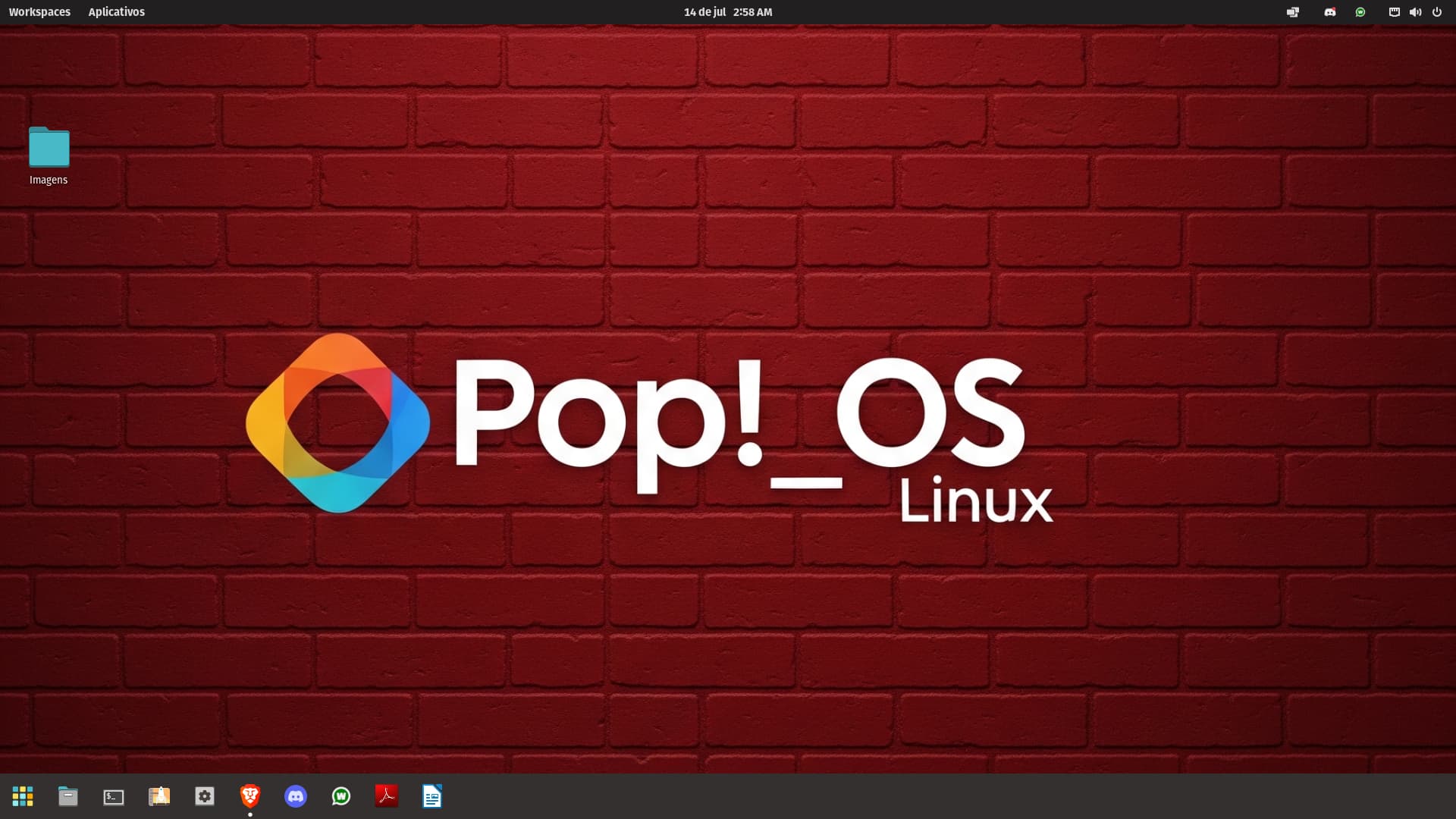Screen dimensions: 1456x819
Task: Open the volume control in top bar
Action: point(1415,12)
